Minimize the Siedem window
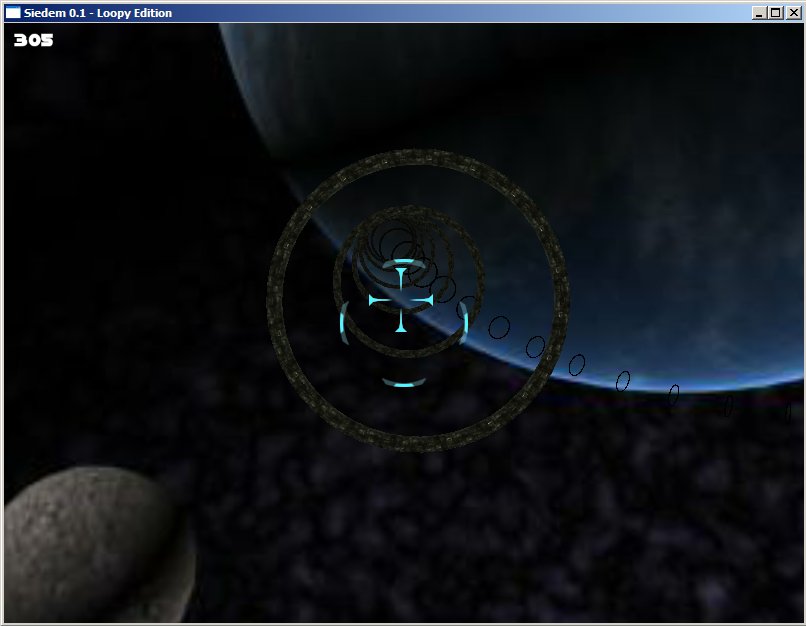Viewport: 806px width, 626px height. (759, 13)
